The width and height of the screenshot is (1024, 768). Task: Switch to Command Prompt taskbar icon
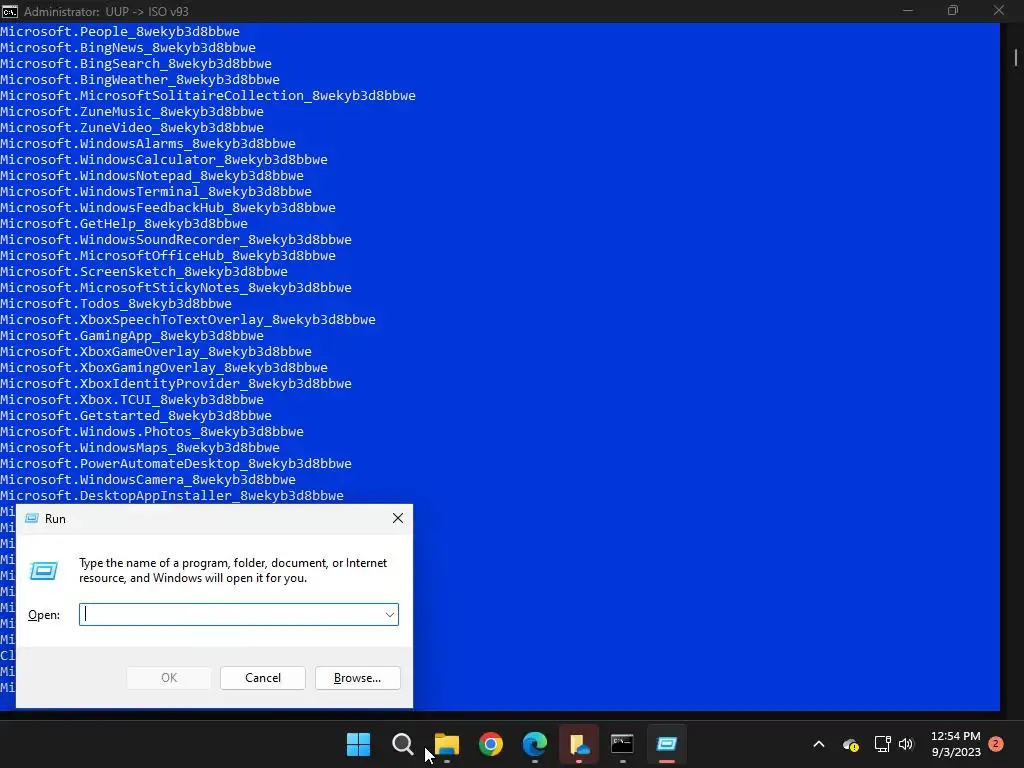(x=622, y=744)
